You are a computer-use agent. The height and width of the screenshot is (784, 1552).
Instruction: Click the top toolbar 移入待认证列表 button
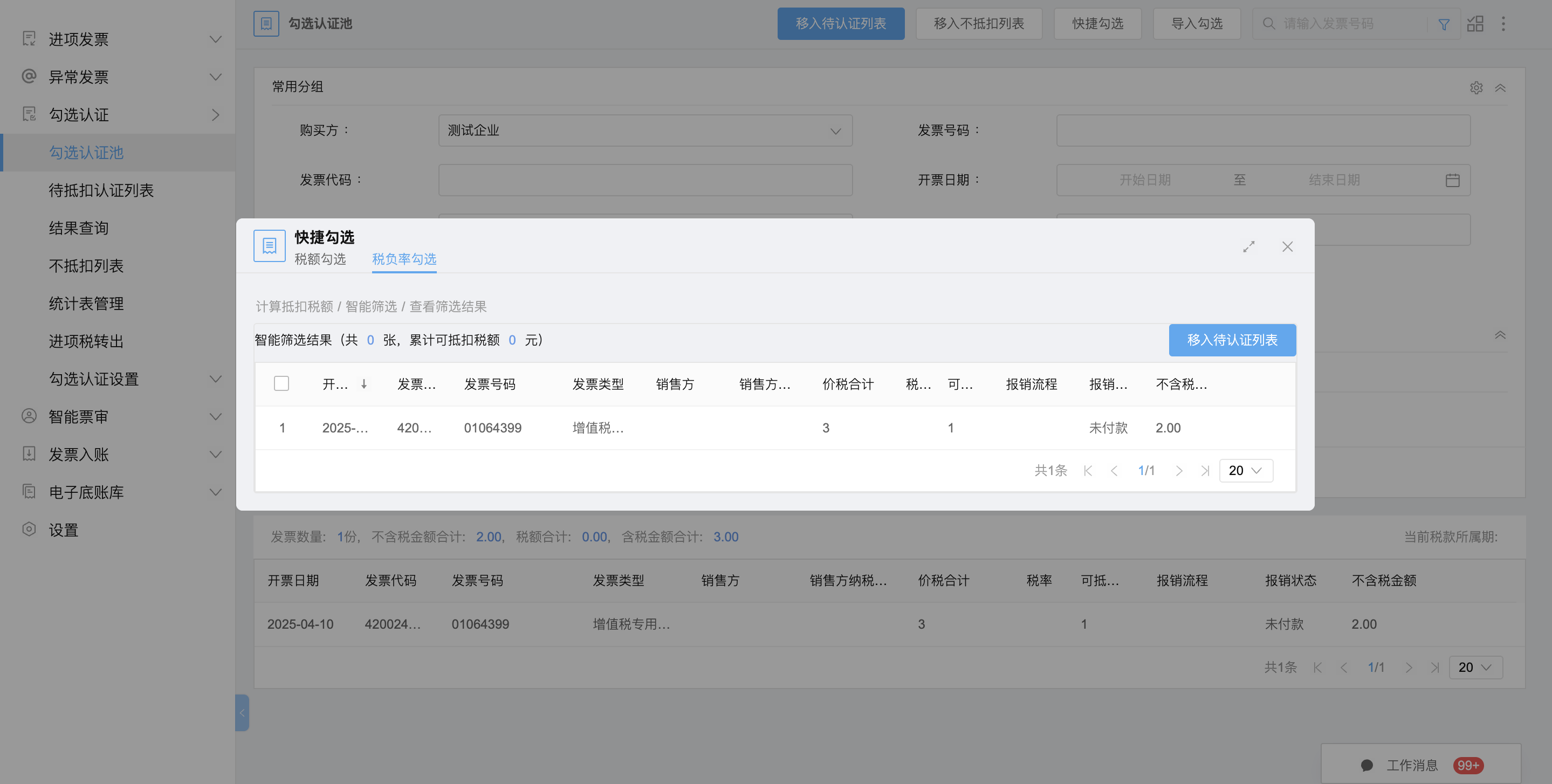(x=841, y=24)
